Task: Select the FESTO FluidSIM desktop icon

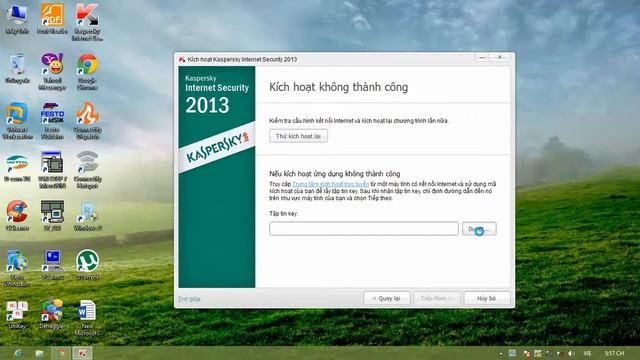Action: pyautogui.click(x=52, y=121)
